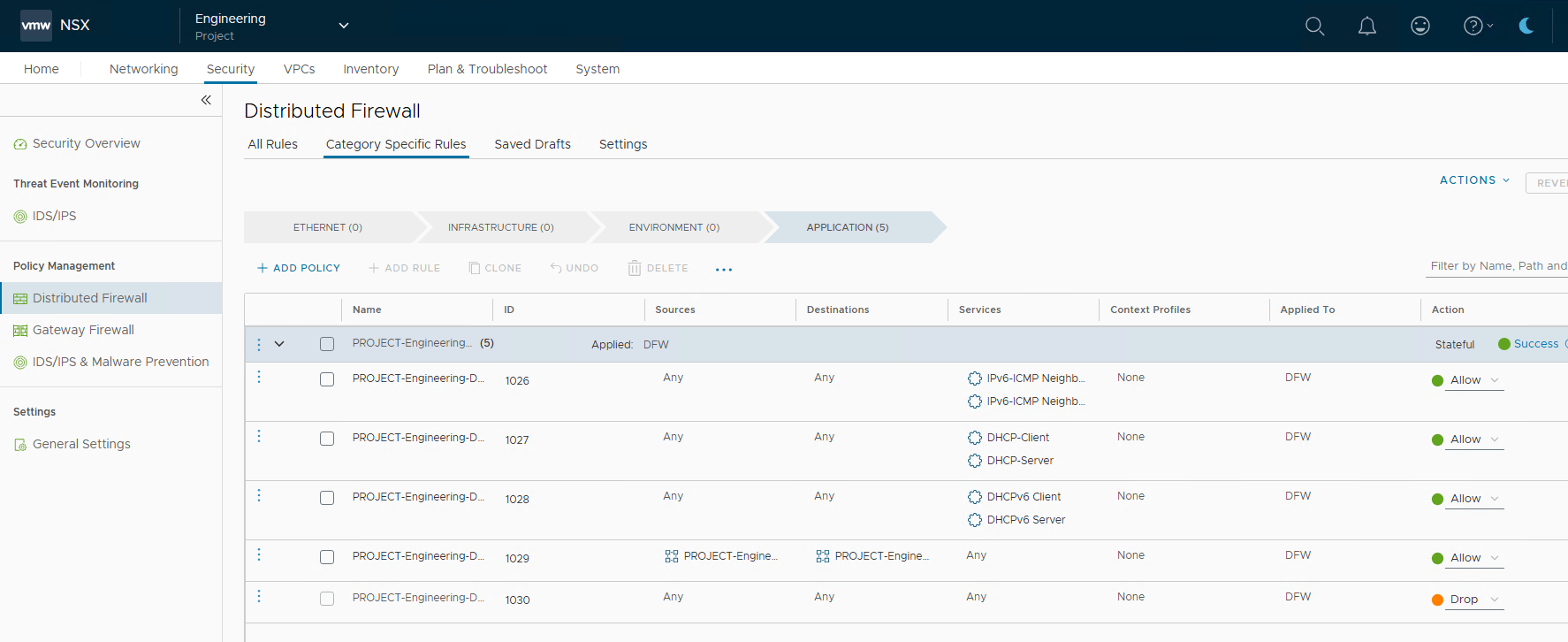The height and width of the screenshot is (642, 1568).
Task: Collapse the PROJECT-Engineering policy row
Action: (279, 344)
